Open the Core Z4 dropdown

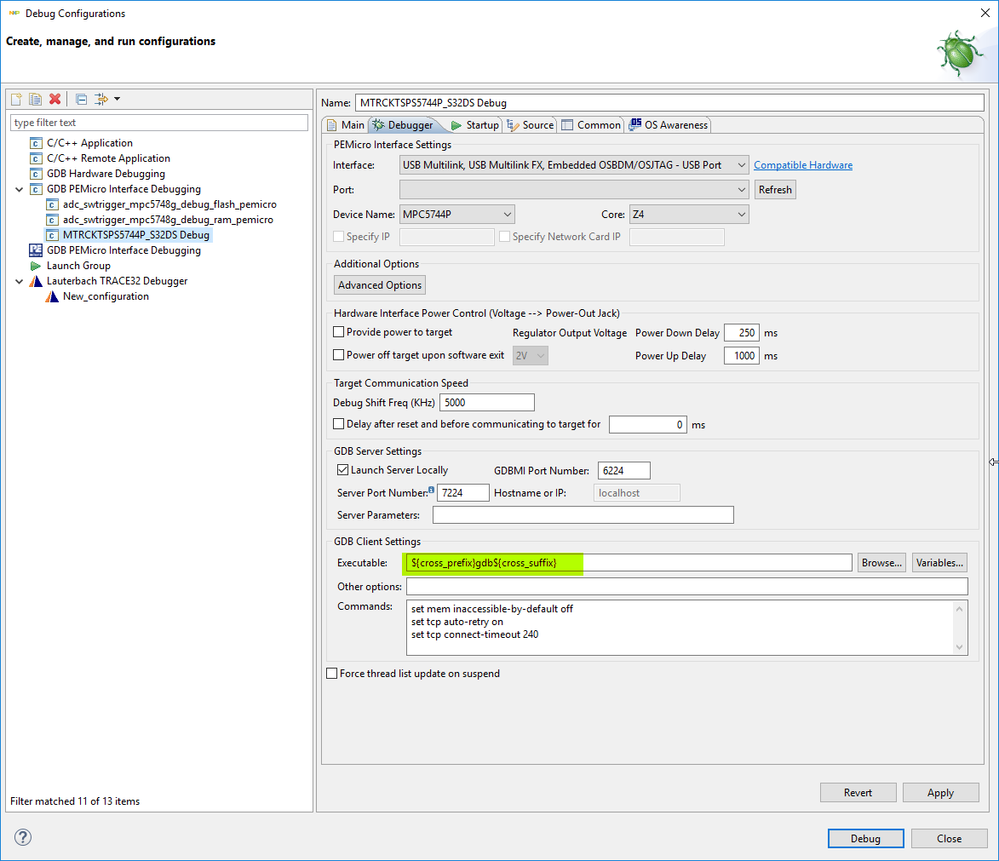click(689, 214)
